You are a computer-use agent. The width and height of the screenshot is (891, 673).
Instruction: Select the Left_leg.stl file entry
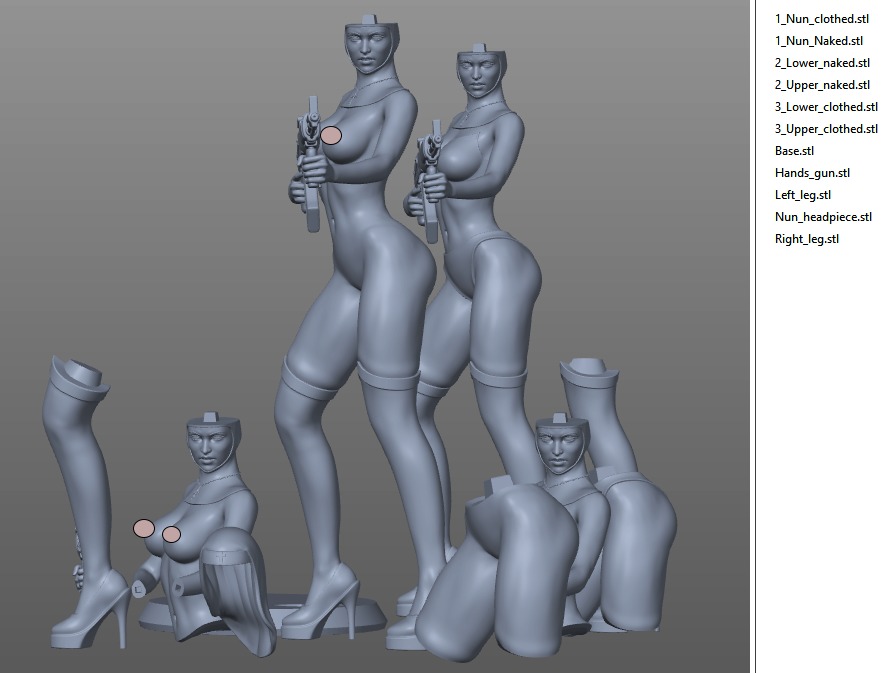click(803, 195)
